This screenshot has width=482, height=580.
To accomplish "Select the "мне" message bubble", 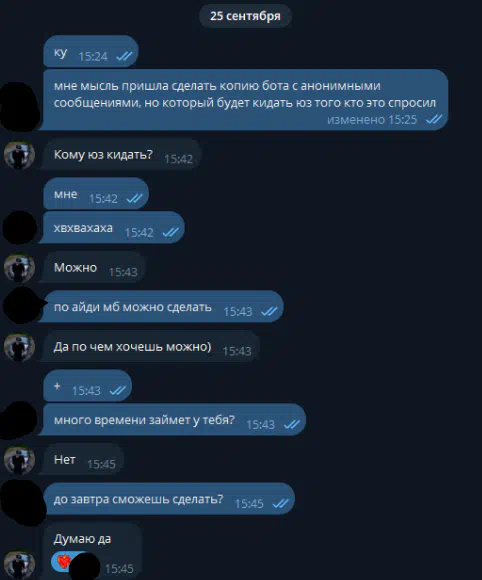I will pyautogui.click(x=96, y=194).
